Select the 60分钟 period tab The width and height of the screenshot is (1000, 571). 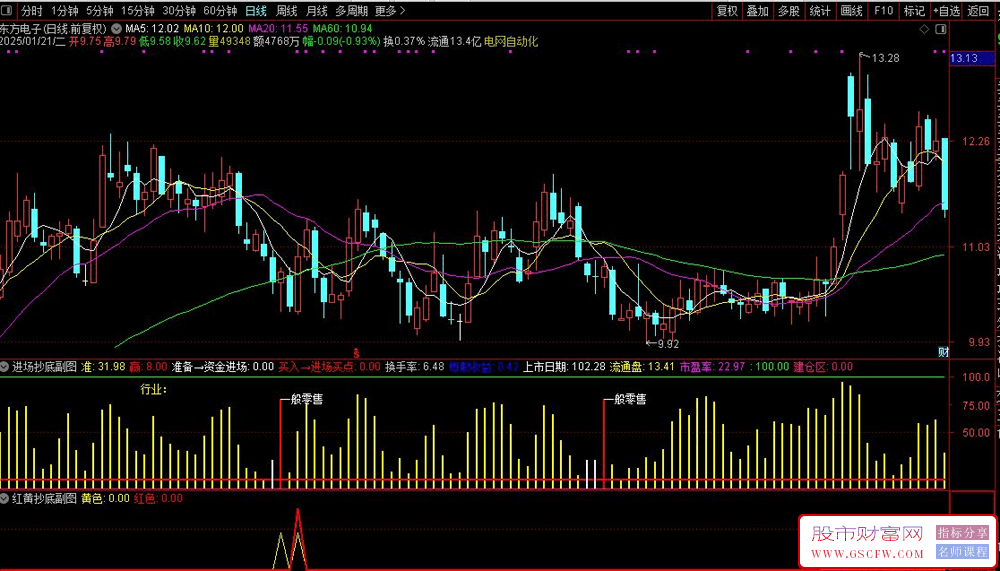[x=220, y=11]
